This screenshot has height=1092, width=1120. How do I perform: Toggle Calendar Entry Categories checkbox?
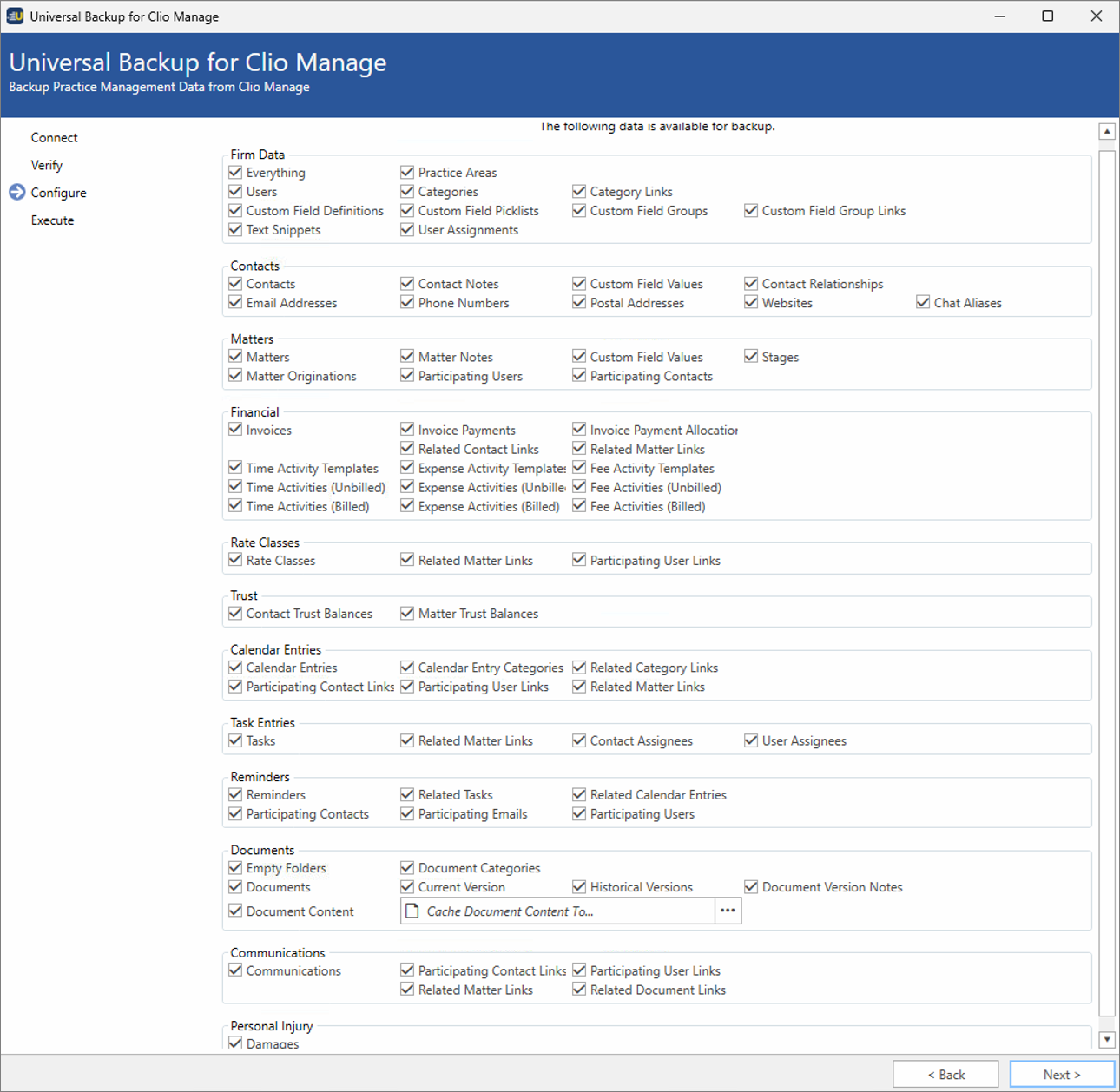407,667
